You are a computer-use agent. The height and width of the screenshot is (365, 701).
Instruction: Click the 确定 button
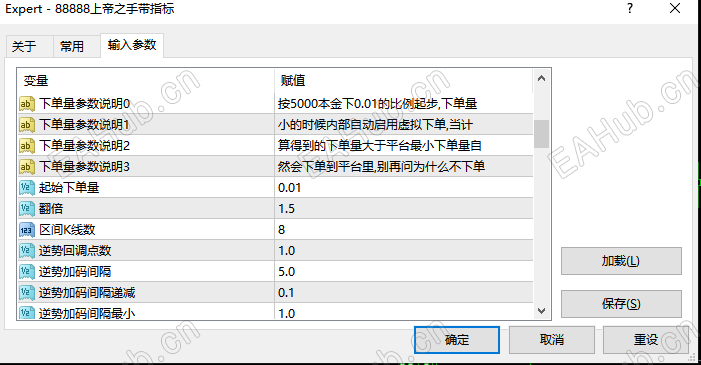pos(456,340)
